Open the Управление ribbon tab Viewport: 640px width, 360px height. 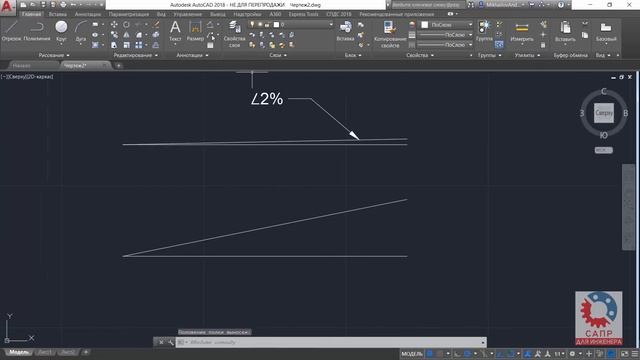pos(188,14)
